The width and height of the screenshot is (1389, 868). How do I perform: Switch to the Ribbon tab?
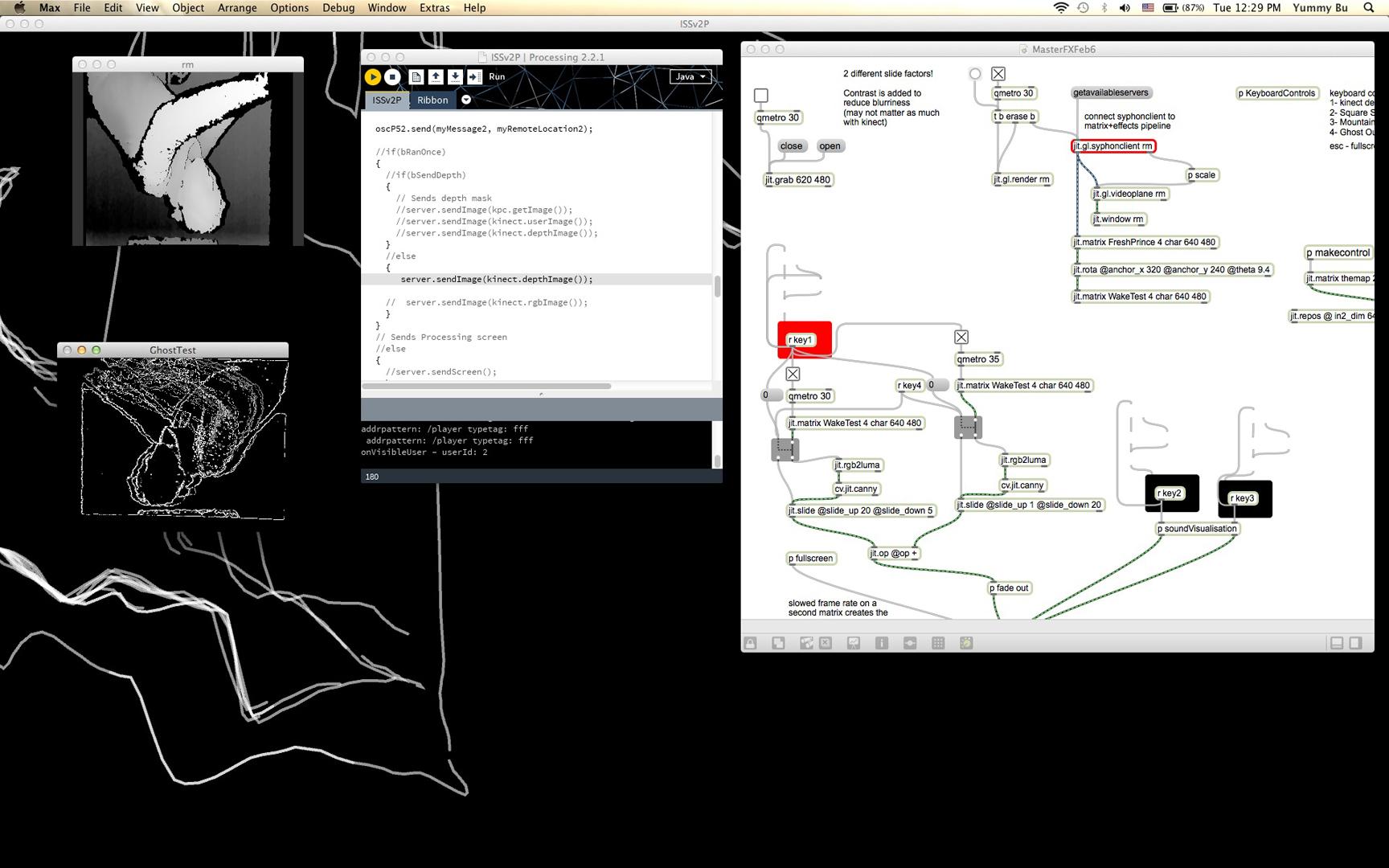pyautogui.click(x=432, y=100)
